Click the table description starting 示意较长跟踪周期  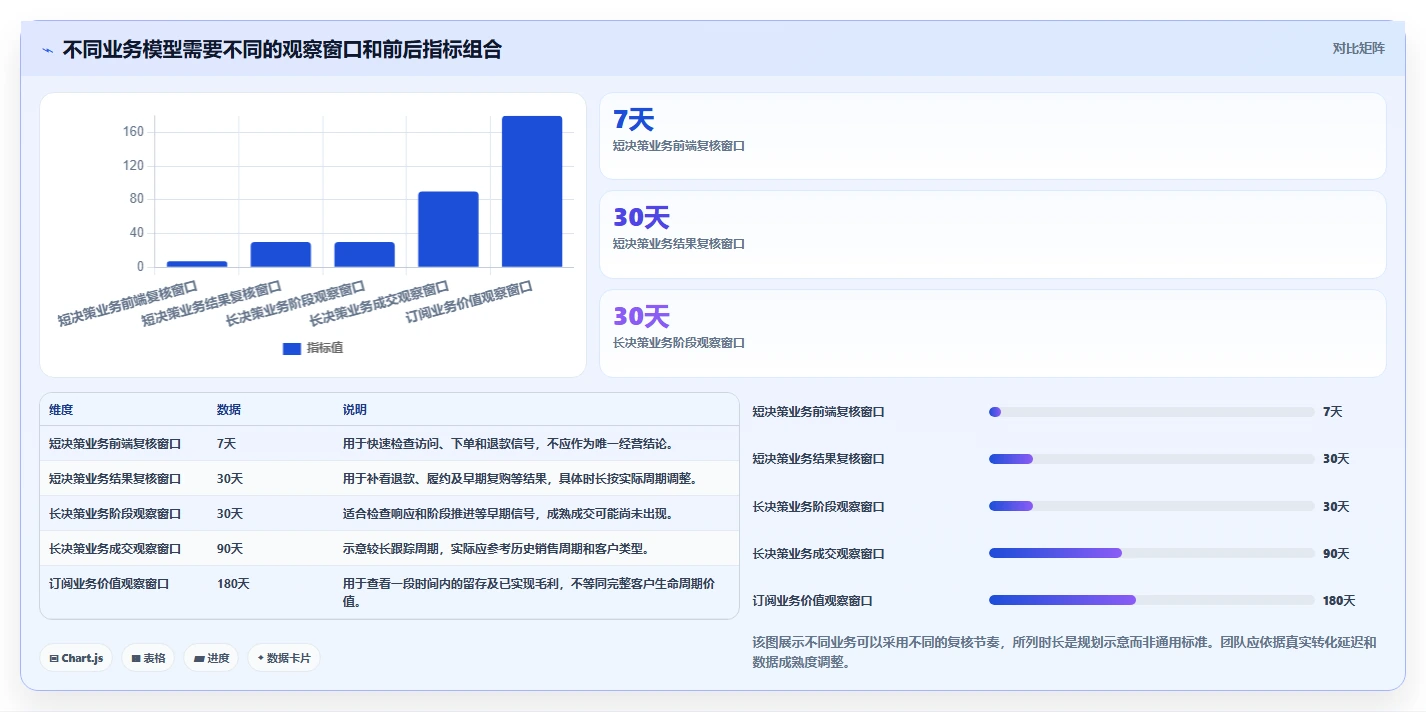(496, 549)
